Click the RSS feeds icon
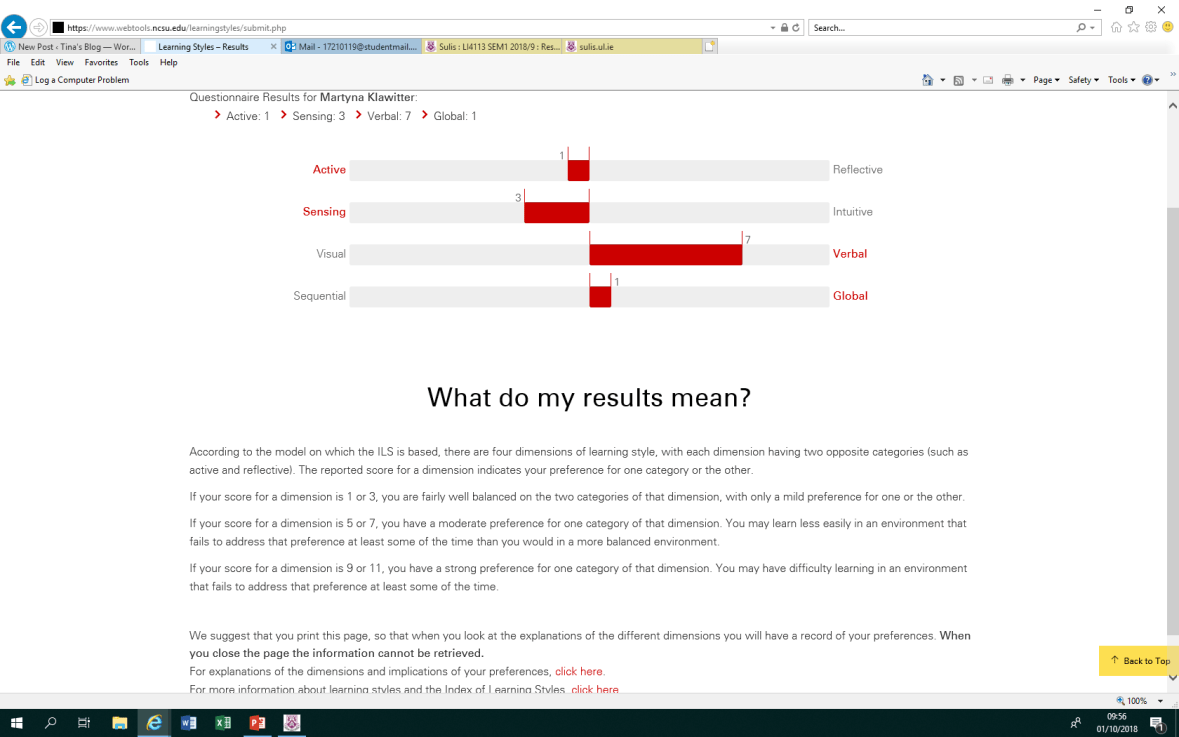1179x737 pixels. click(x=959, y=80)
